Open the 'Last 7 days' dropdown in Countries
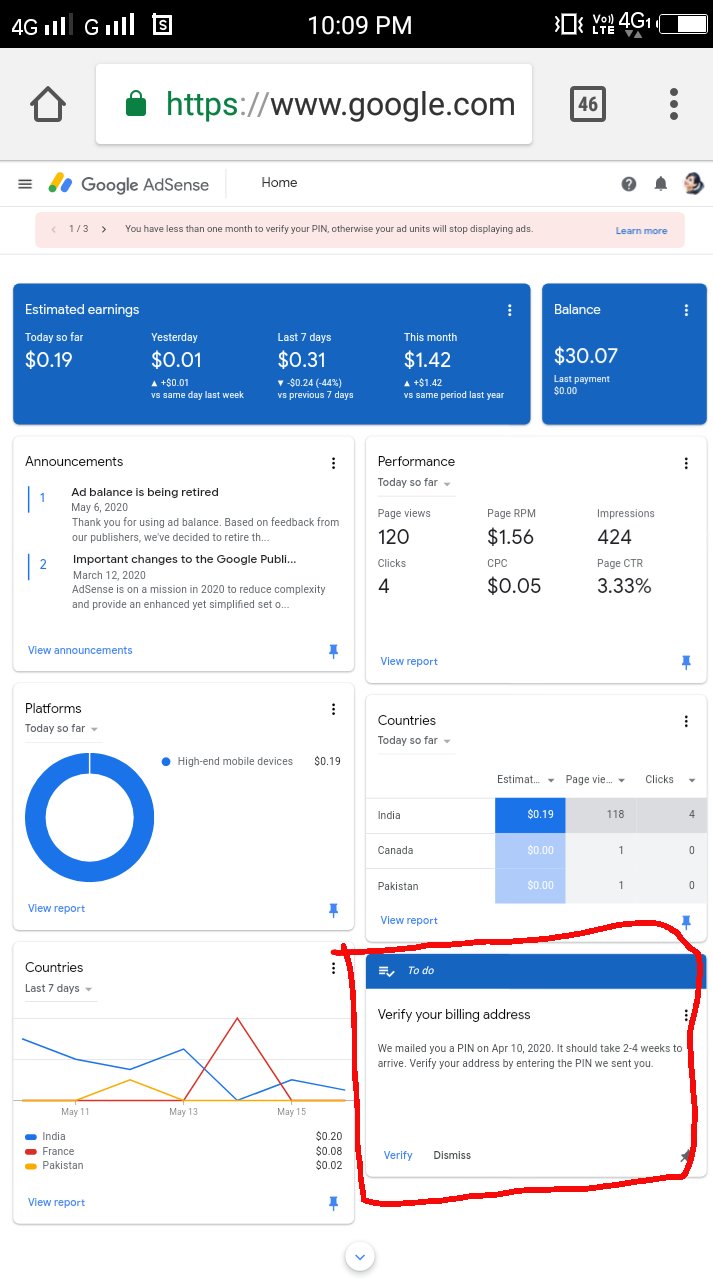 (58, 988)
